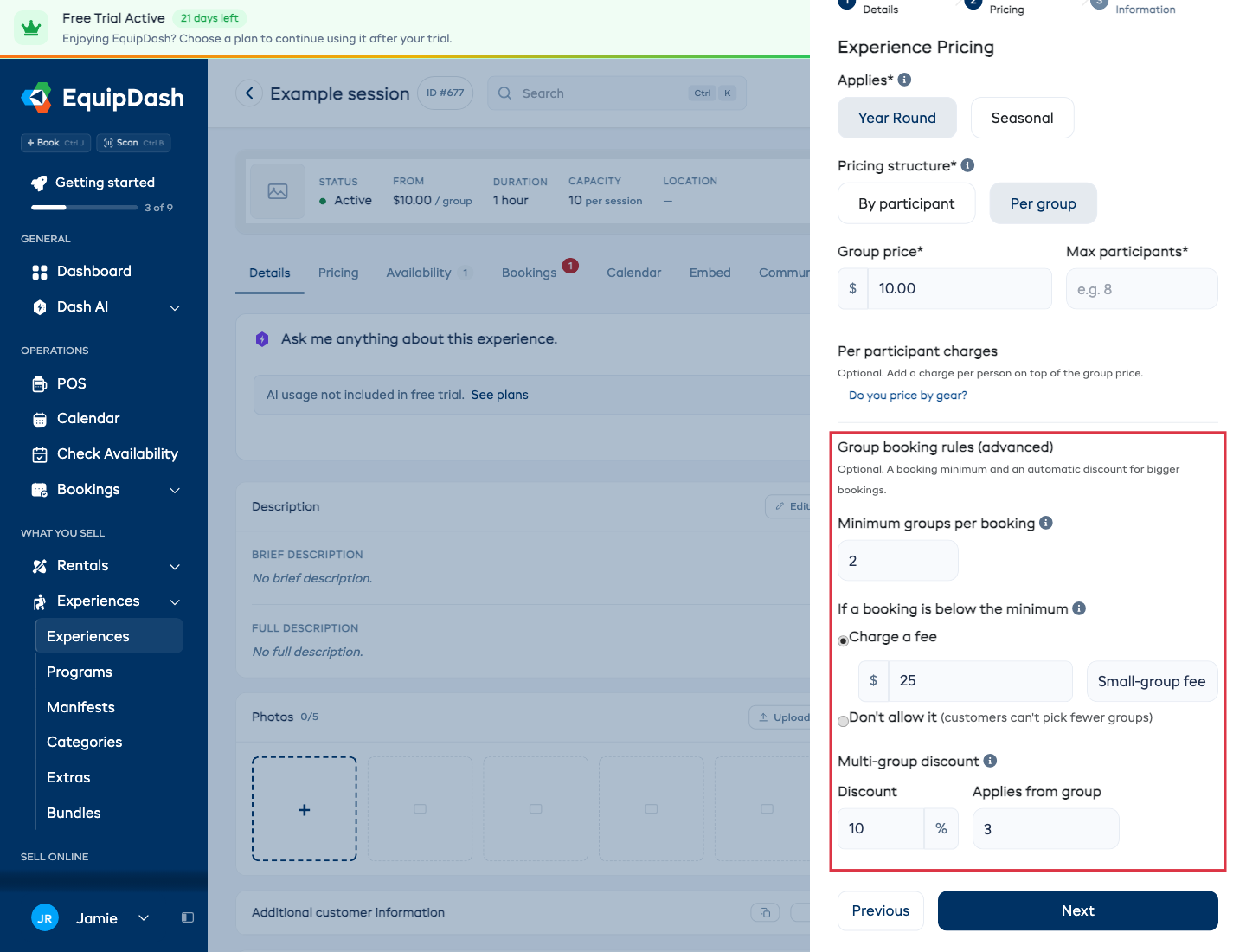
Task: Click the Check Availability sidebar icon
Action: (40, 454)
